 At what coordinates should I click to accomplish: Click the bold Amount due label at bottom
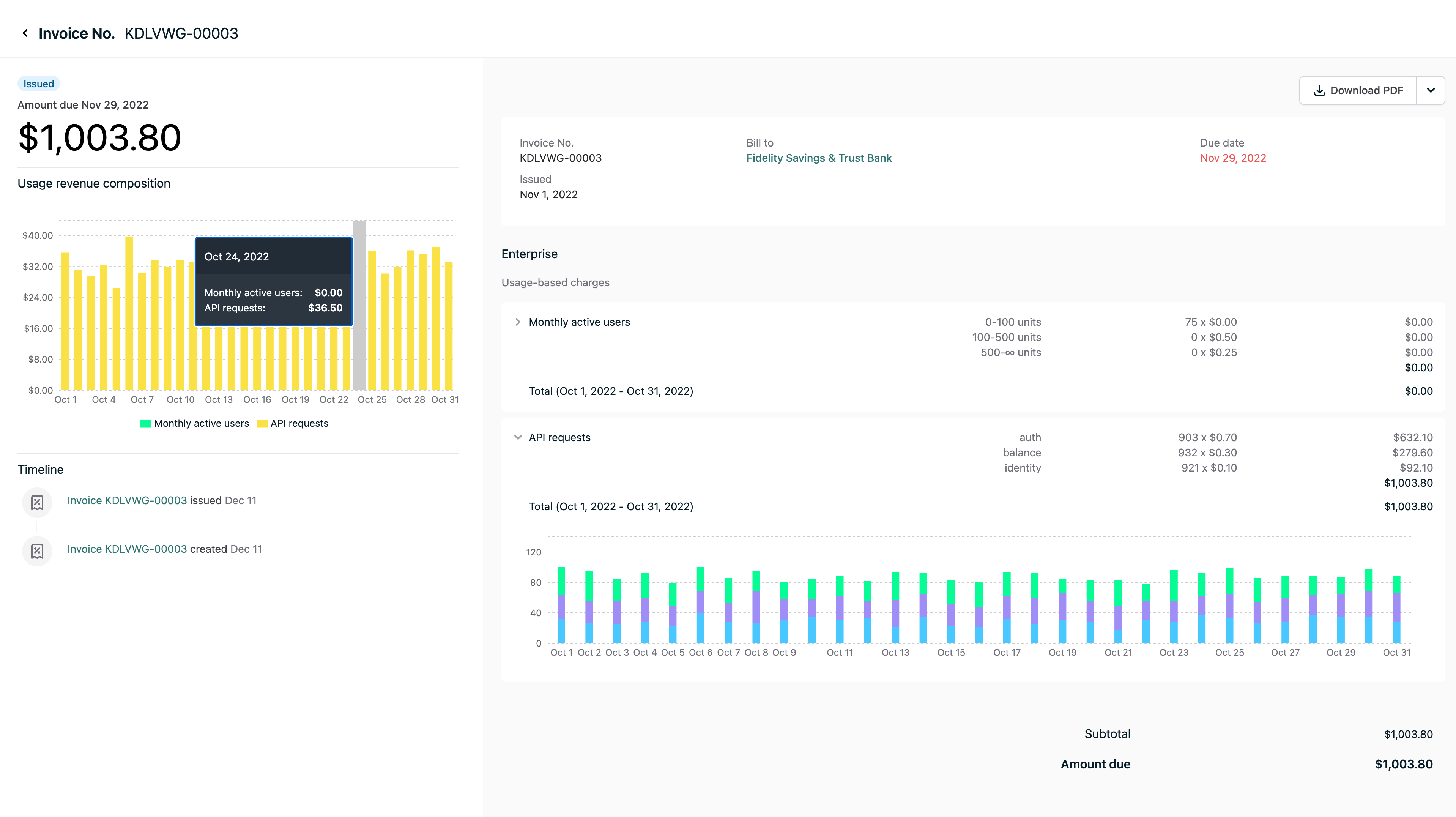coord(1095,764)
